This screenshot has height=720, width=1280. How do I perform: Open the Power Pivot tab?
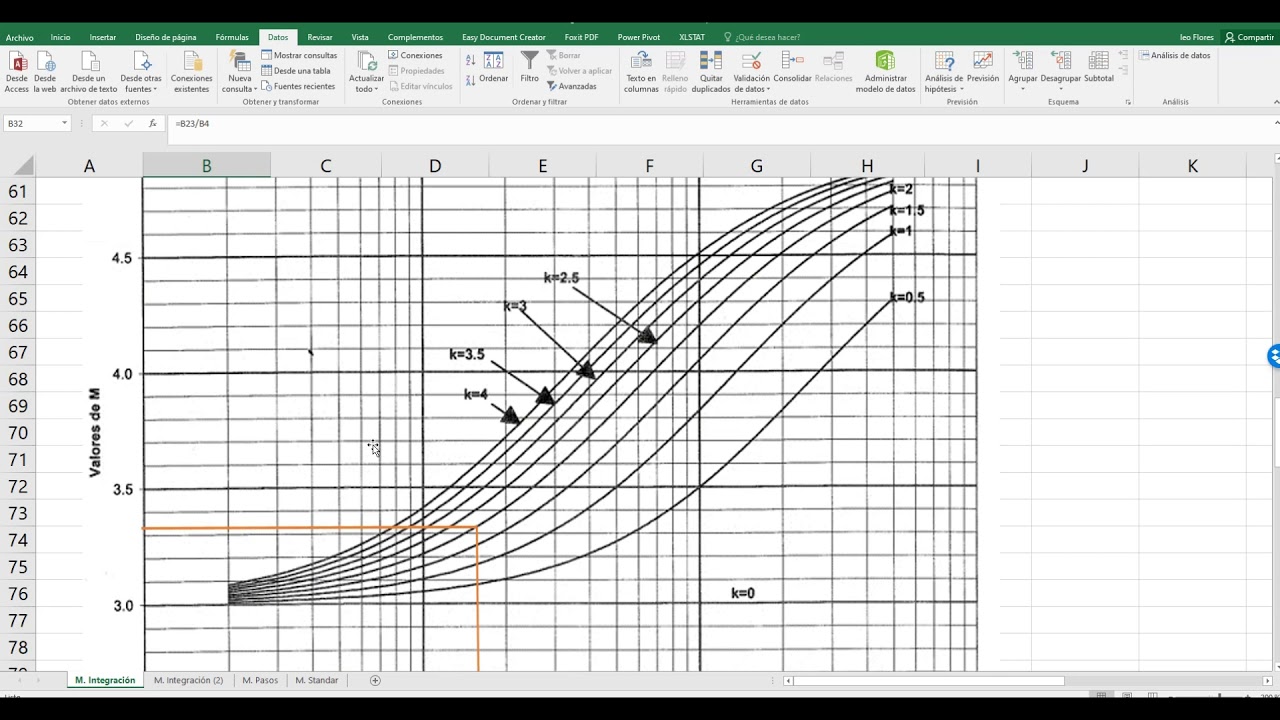[639, 37]
